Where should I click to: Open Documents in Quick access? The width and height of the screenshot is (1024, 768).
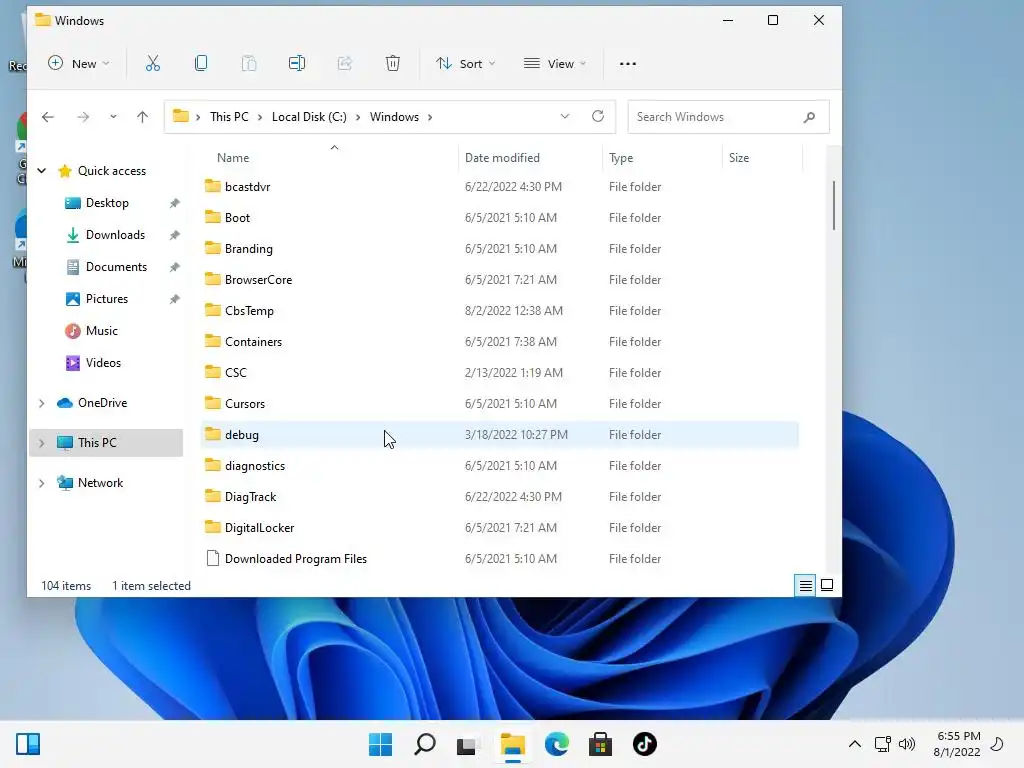coord(116,267)
